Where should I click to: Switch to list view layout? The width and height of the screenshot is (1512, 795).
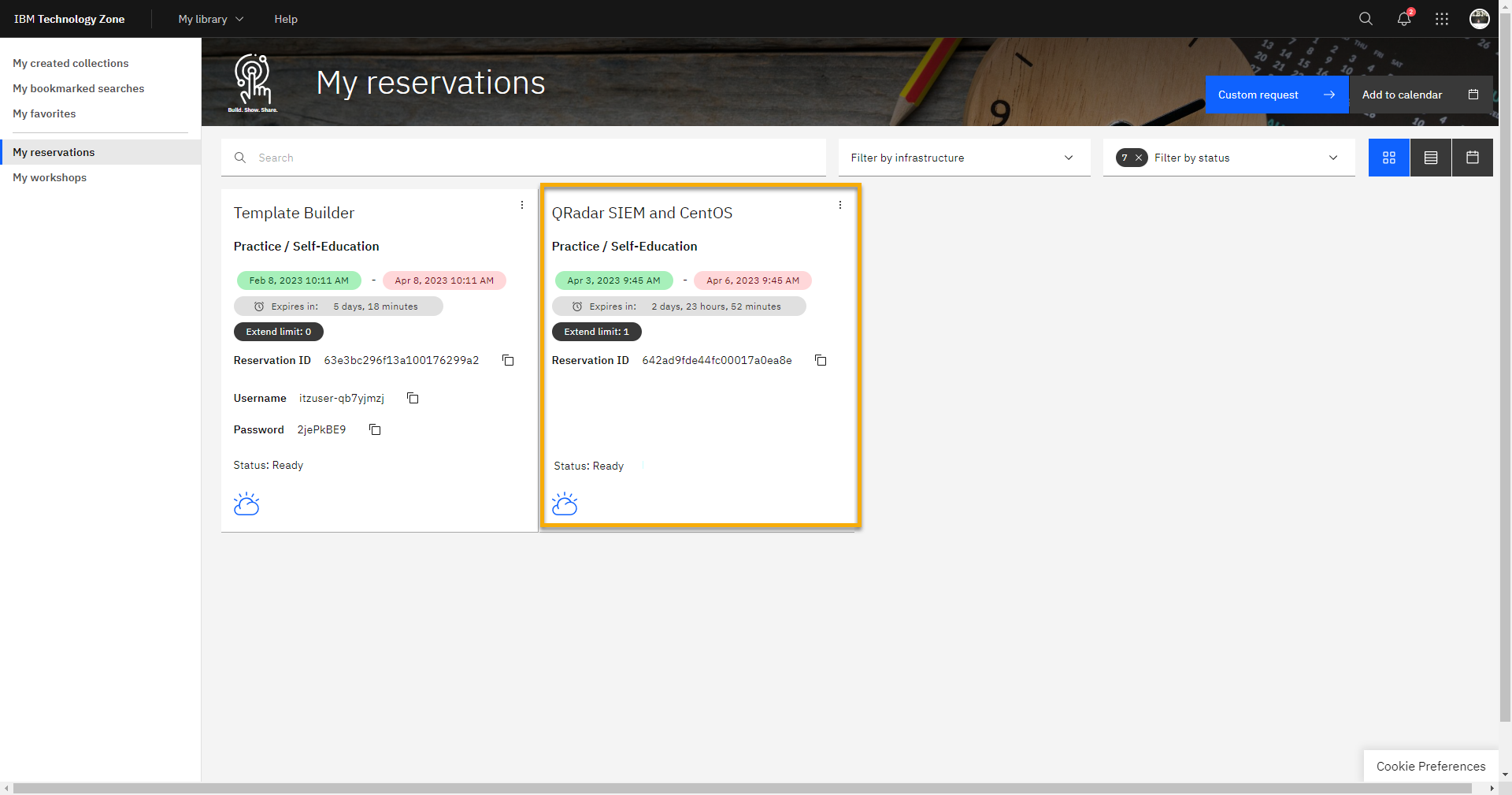coord(1431,158)
